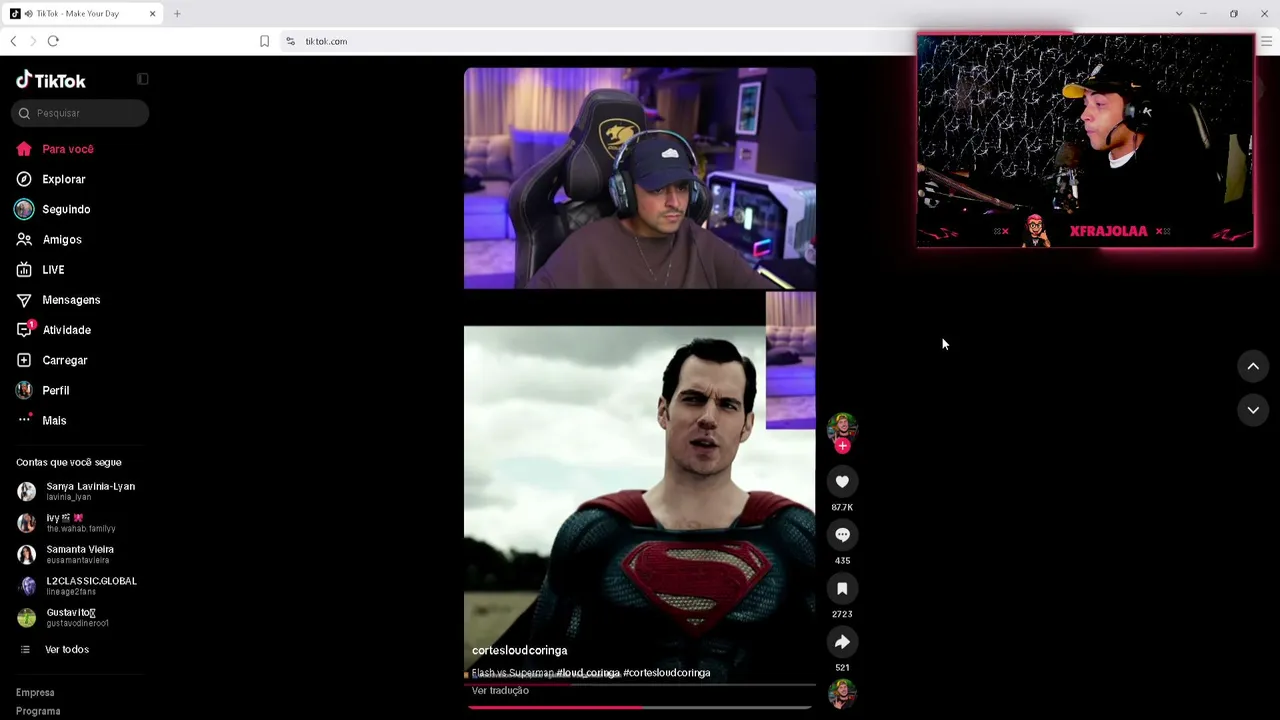The width and height of the screenshot is (1280, 720).
Task: Save the video with the bookmark icon
Action: click(x=842, y=589)
